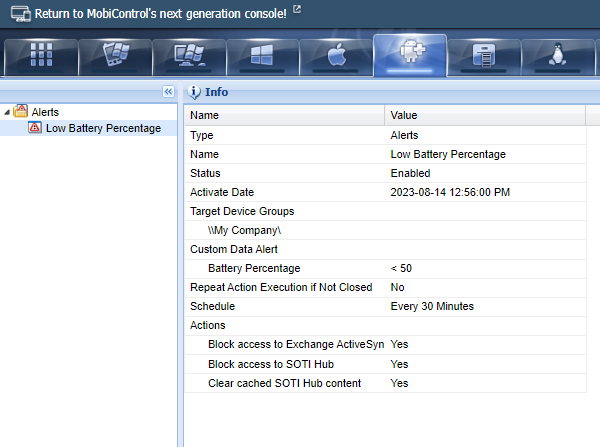This screenshot has height=447, width=600.
Task: Click Yes value for Clear cached content
Action: pyautogui.click(x=399, y=383)
